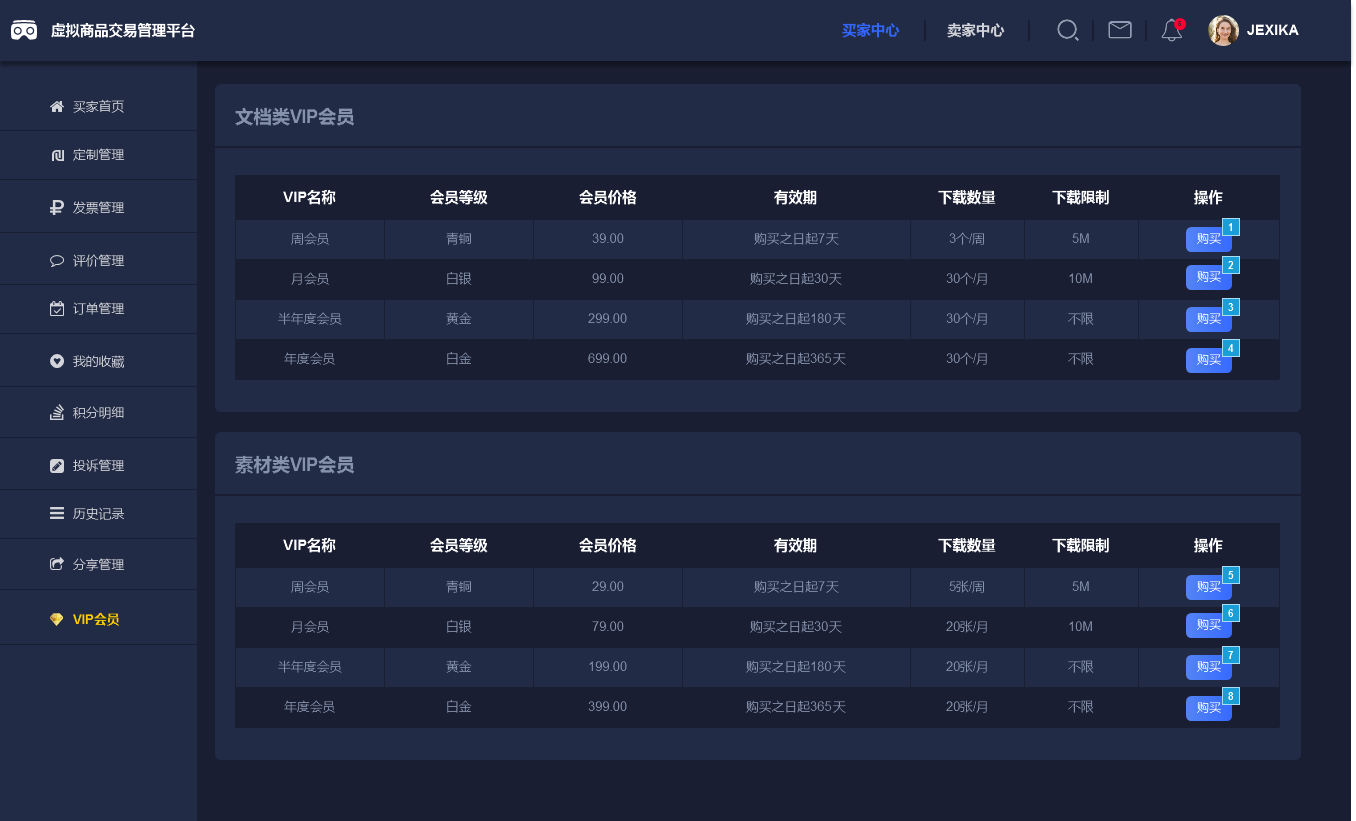The height and width of the screenshot is (821, 1356).
Task: Open the mail envelope icon
Action: (1120, 30)
